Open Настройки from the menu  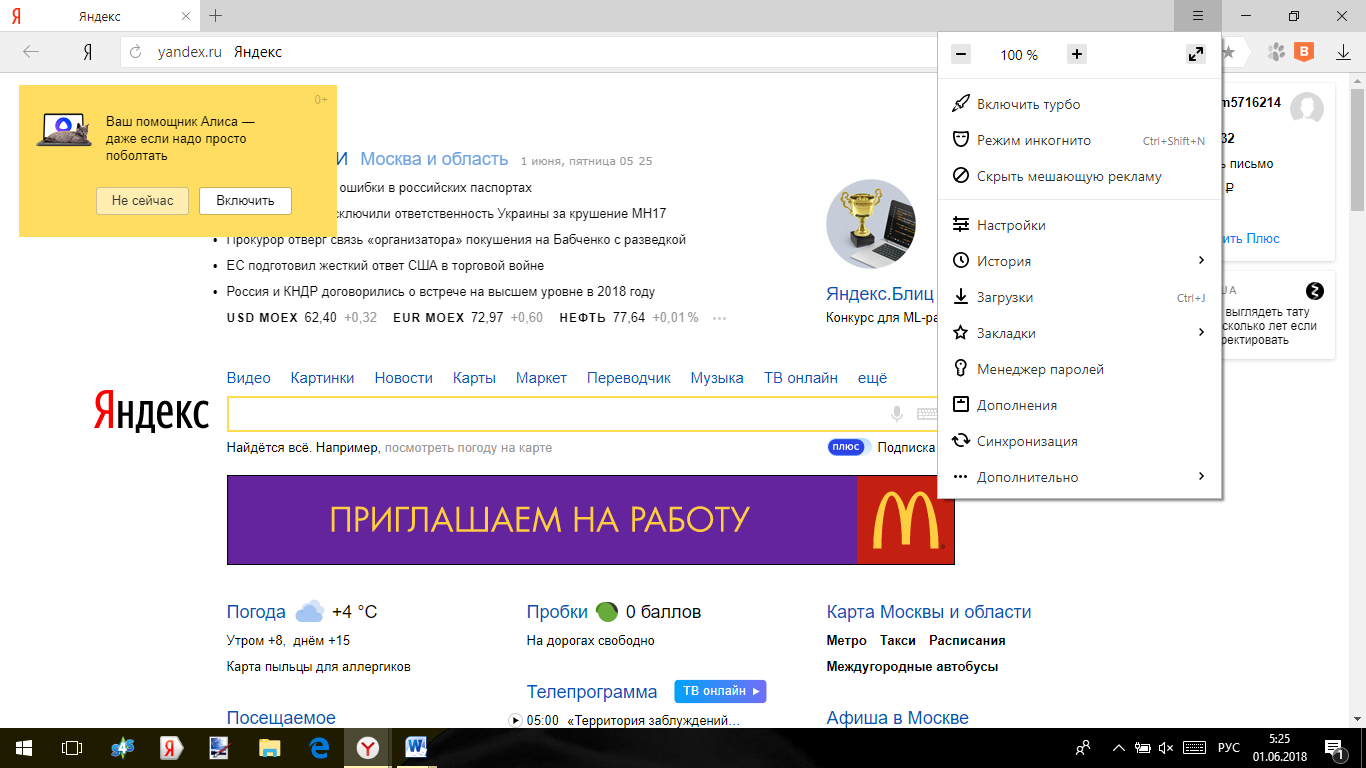pos(1011,225)
